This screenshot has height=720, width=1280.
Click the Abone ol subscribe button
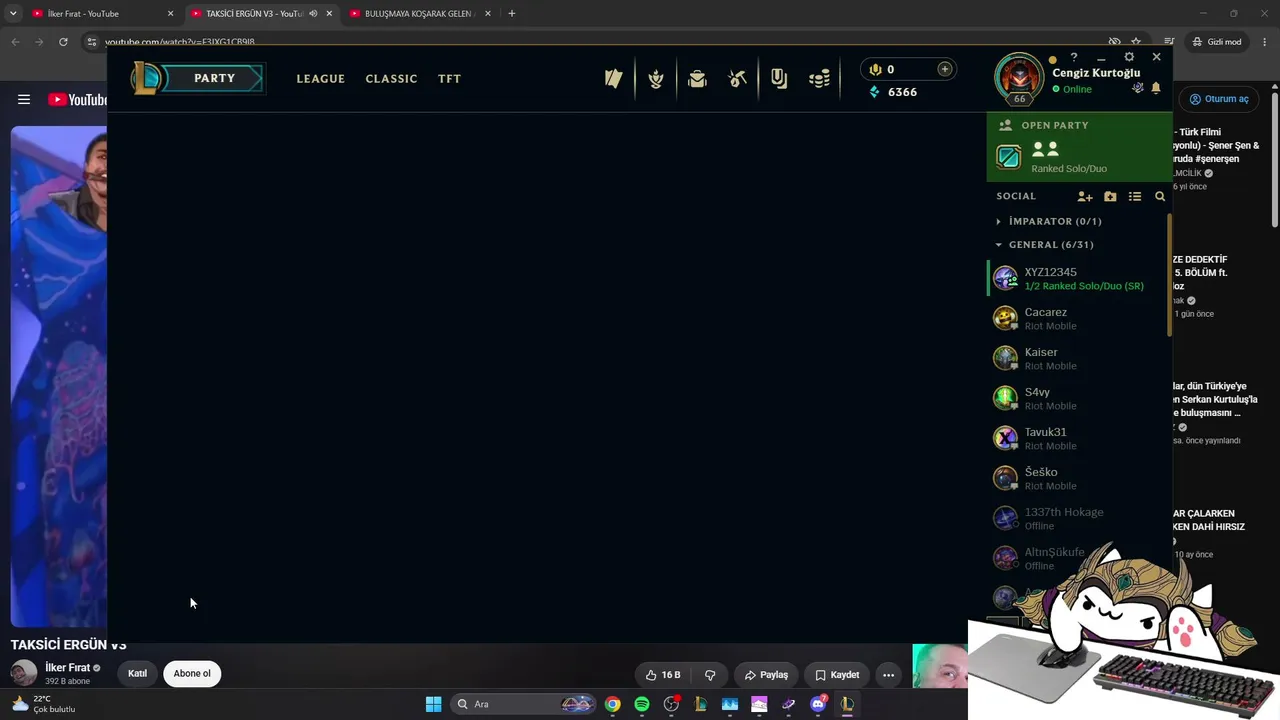click(x=192, y=674)
